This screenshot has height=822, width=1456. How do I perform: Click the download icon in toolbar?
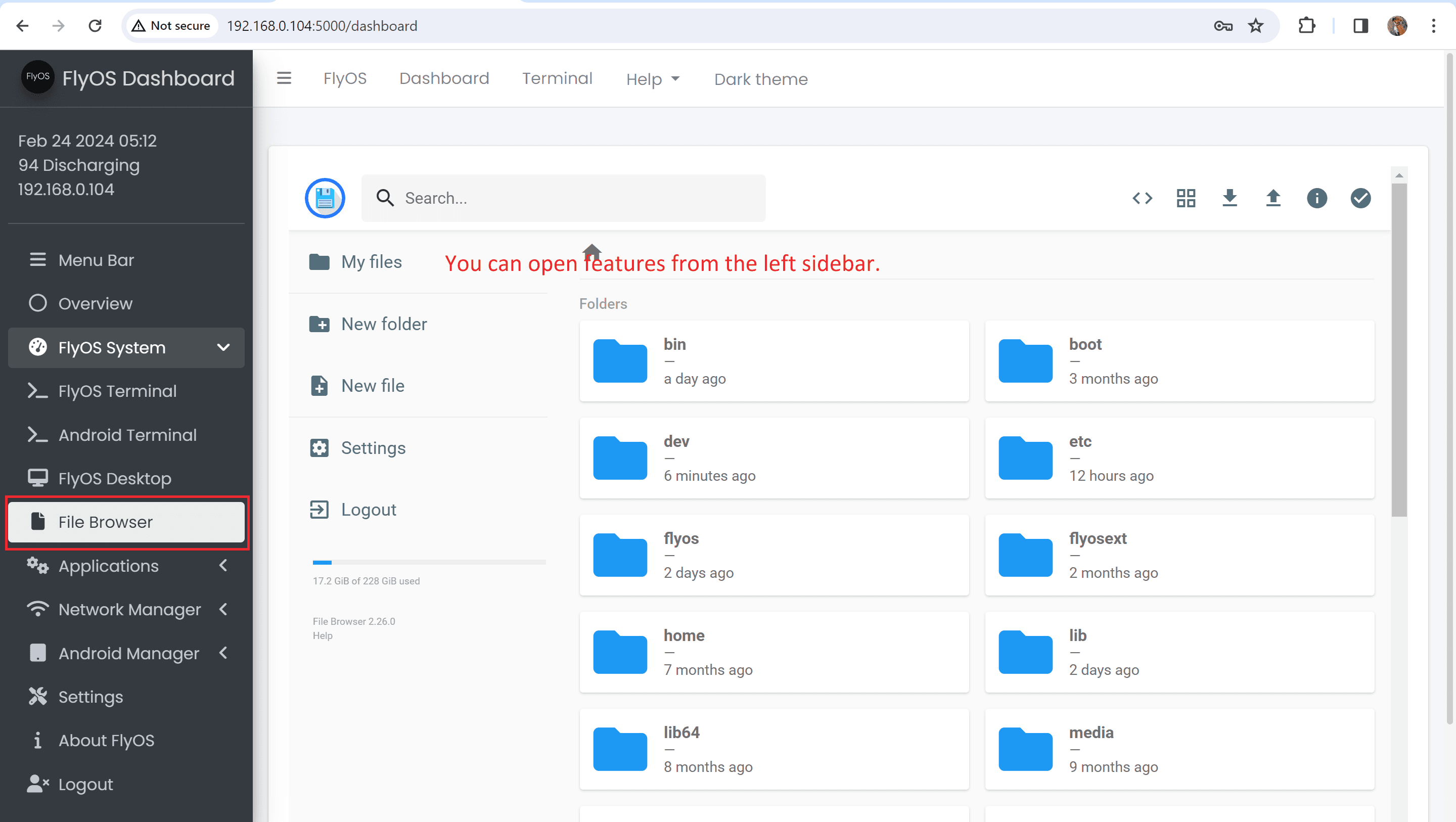click(x=1228, y=197)
